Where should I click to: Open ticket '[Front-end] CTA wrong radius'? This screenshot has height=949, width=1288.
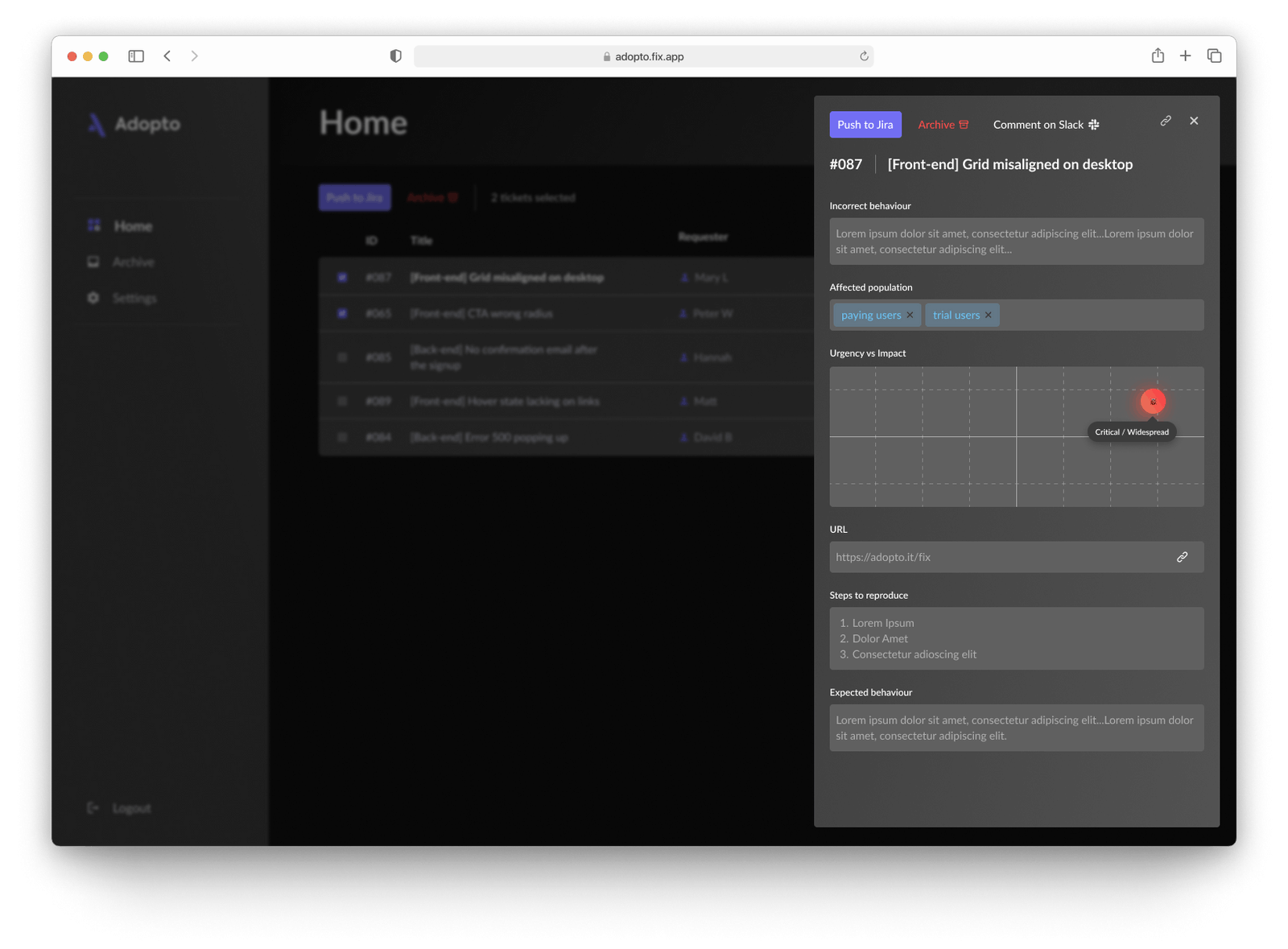481,314
